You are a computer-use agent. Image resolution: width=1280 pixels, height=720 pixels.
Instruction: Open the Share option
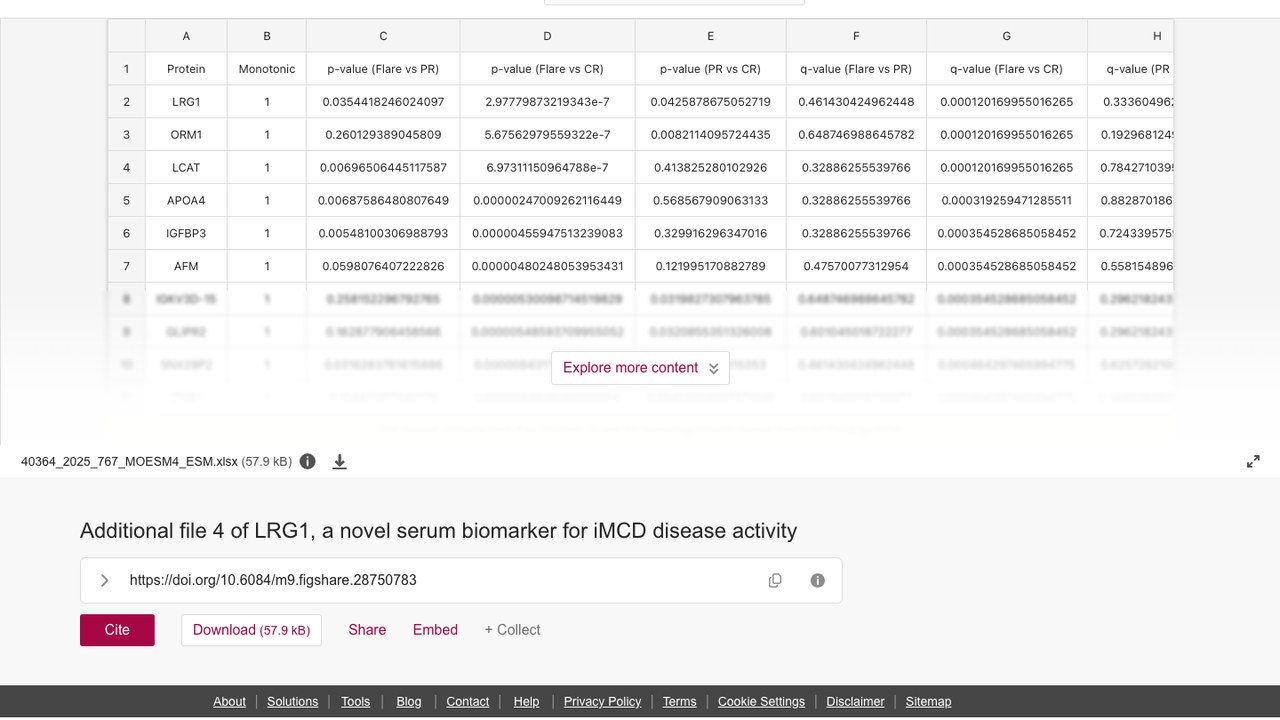[x=367, y=630]
